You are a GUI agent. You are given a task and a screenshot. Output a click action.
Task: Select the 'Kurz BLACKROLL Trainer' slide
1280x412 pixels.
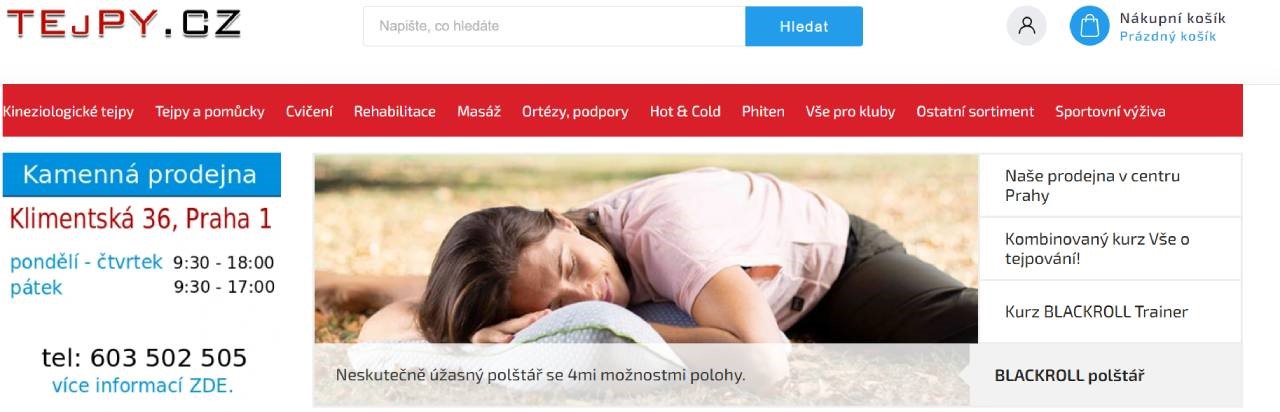tap(1110, 311)
